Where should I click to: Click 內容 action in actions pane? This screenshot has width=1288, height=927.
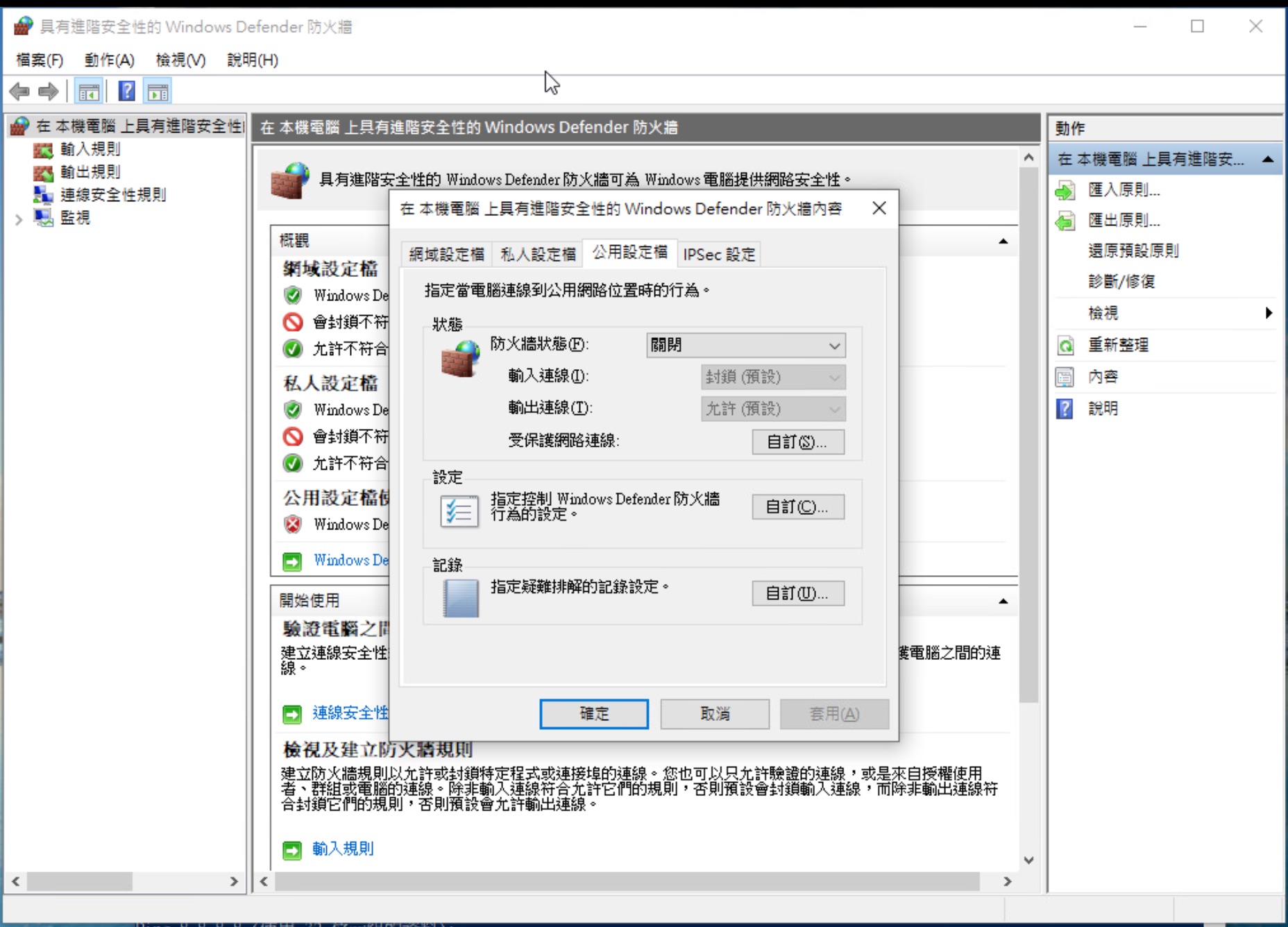(1103, 377)
